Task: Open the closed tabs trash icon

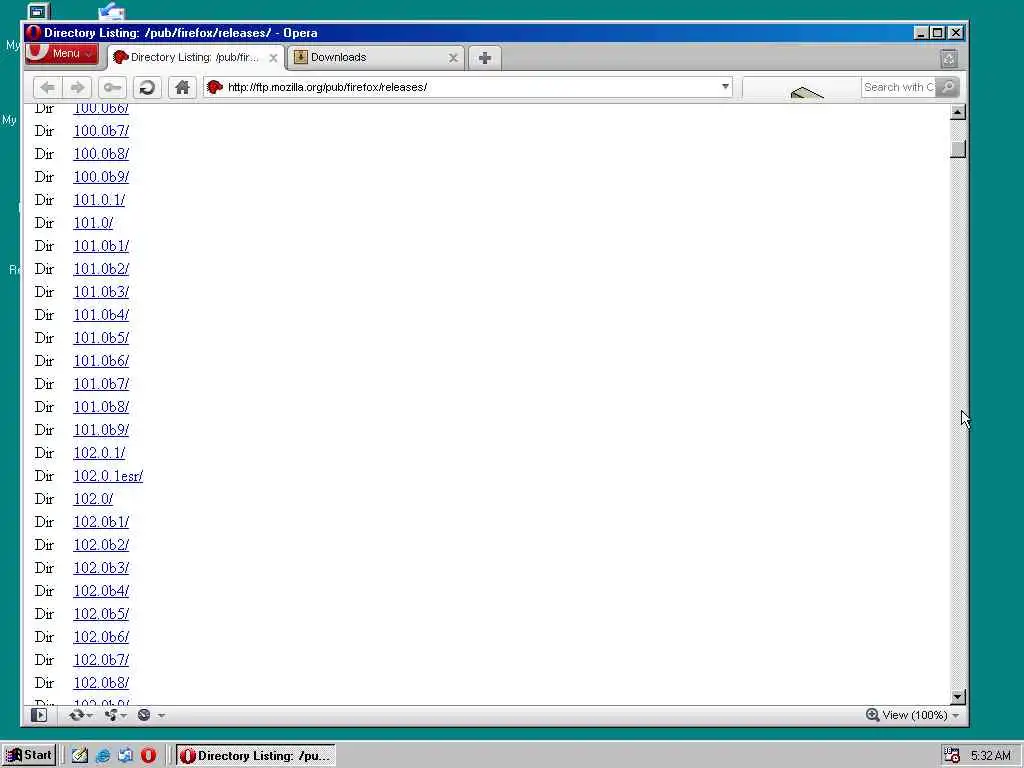Action: point(949,59)
